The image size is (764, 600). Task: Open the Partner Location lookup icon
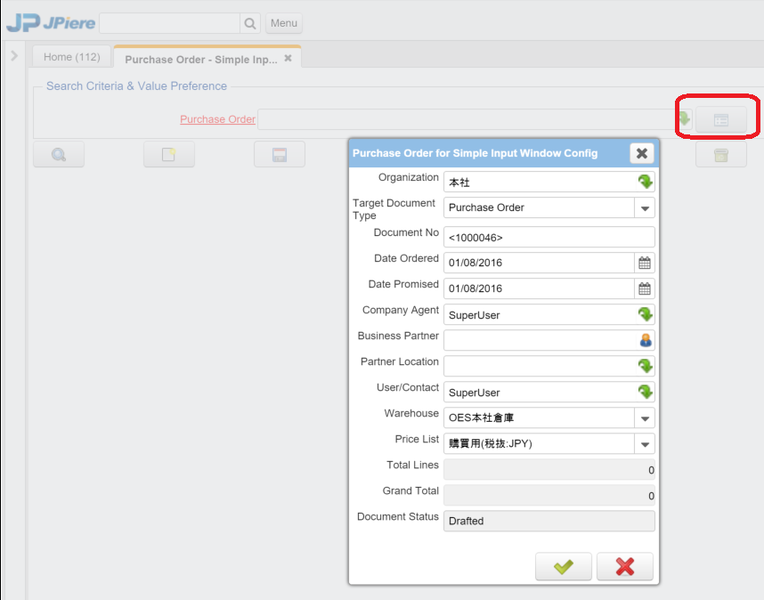coord(645,366)
